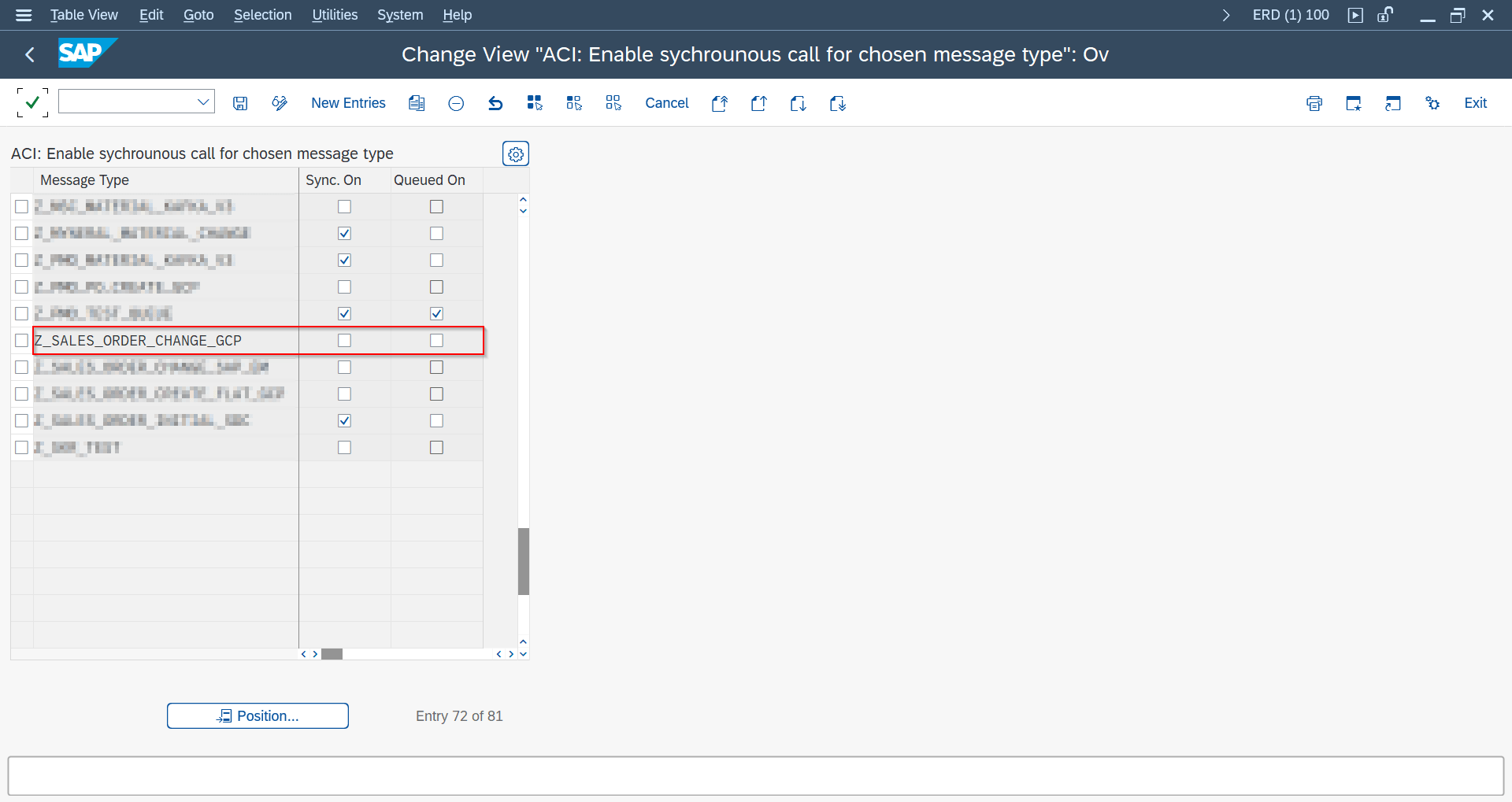Click the Undo change arrow icon
This screenshot has width=1512, height=802.
pos(495,103)
